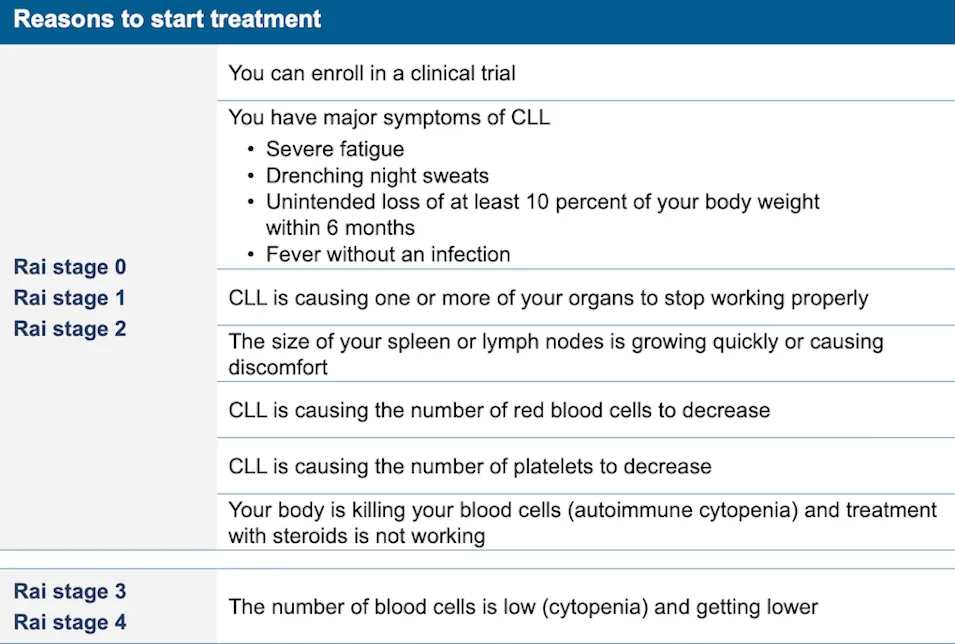This screenshot has height=644, width=955.
Task: Select the 'Rai stage 3' label
Action: pos(70,591)
